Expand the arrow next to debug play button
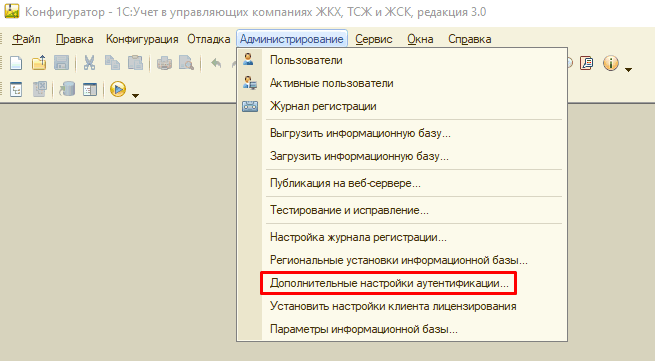 click(x=135, y=96)
